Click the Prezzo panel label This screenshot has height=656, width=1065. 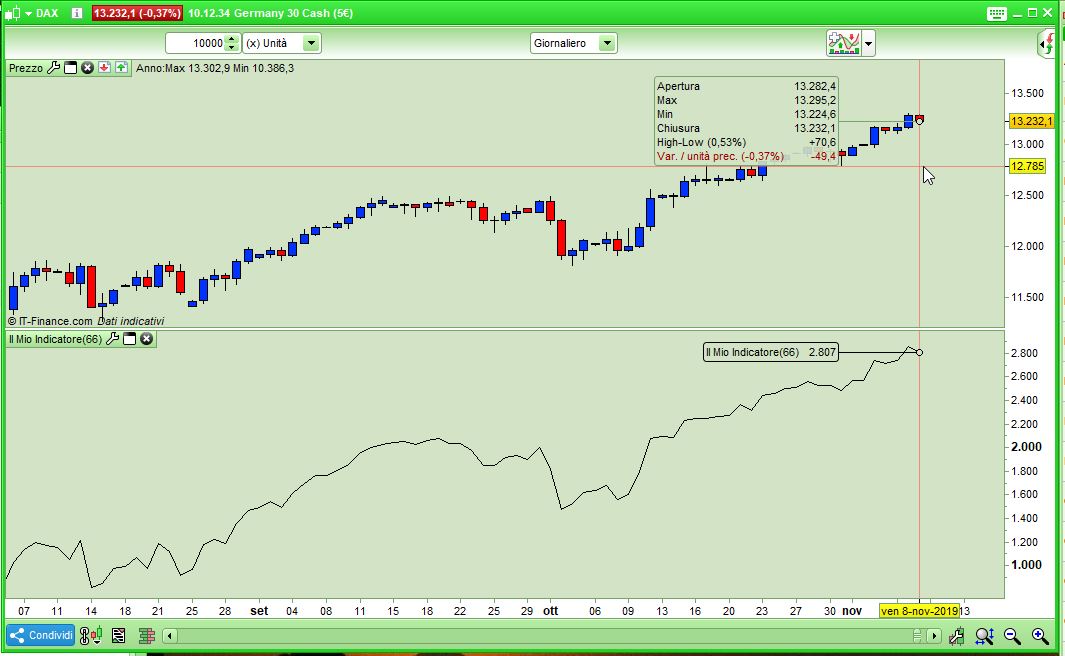tap(26, 68)
